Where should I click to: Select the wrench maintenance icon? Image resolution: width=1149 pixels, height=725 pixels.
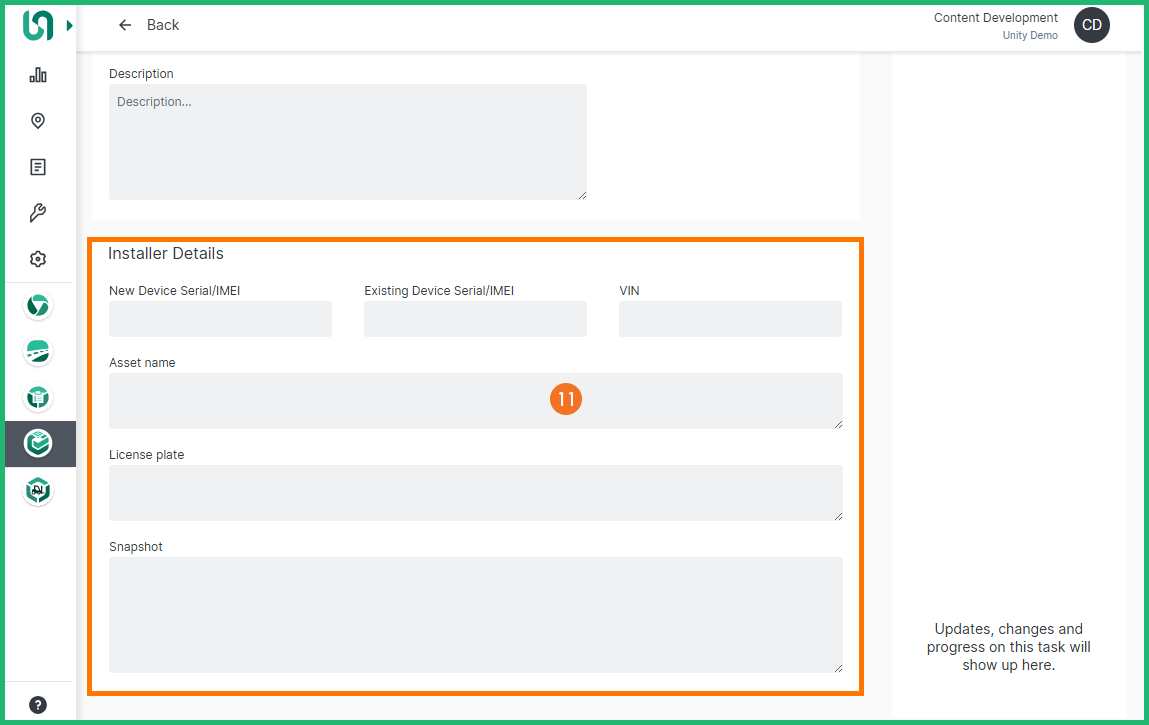click(38, 213)
